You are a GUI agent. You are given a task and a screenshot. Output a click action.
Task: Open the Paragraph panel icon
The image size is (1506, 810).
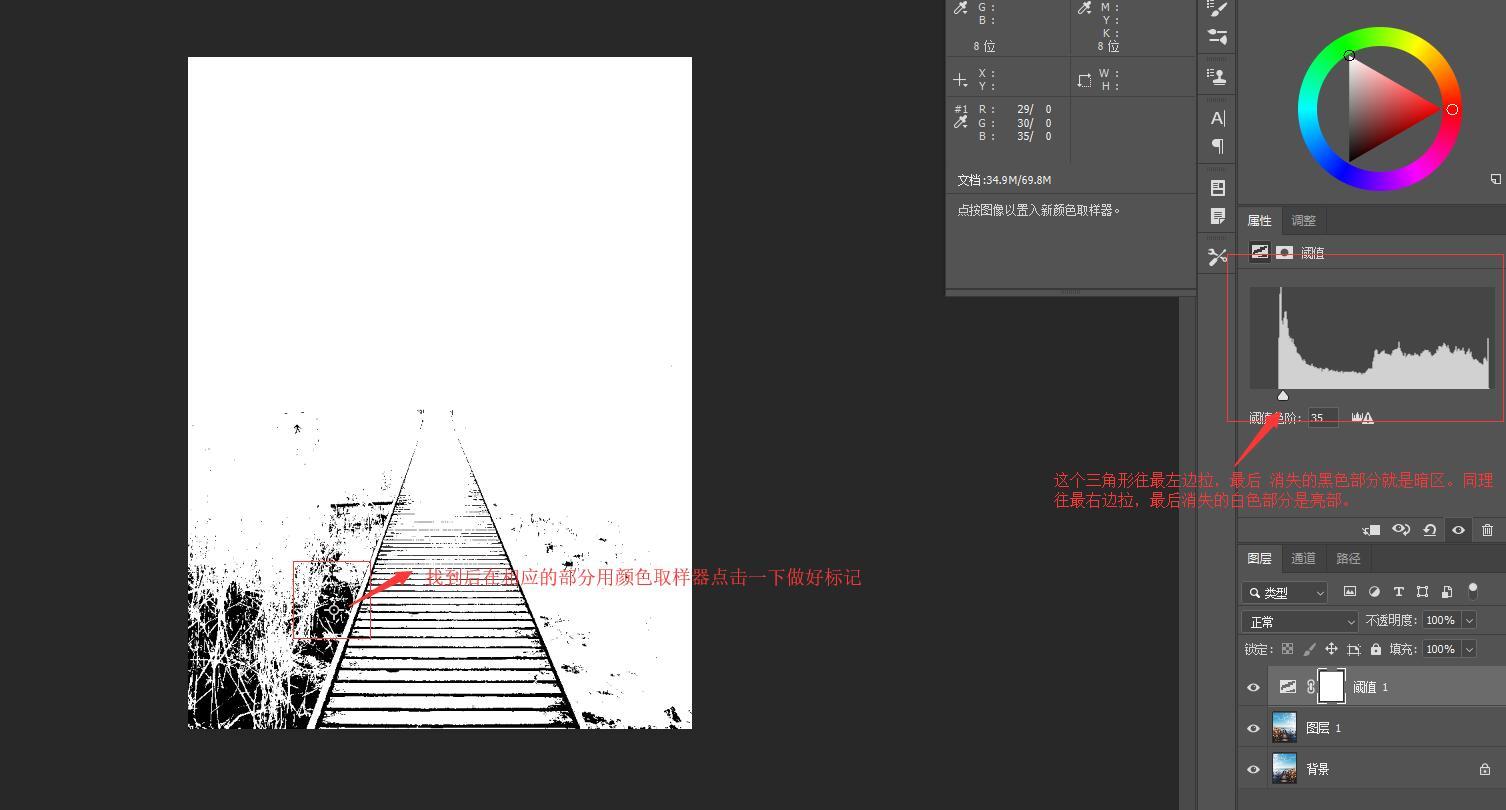point(1218,146)
